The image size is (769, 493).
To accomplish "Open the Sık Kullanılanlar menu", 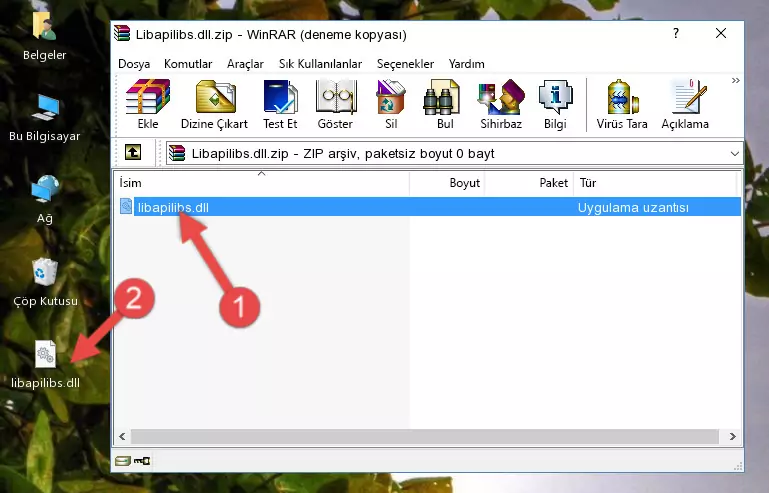I will click(320, 64).
